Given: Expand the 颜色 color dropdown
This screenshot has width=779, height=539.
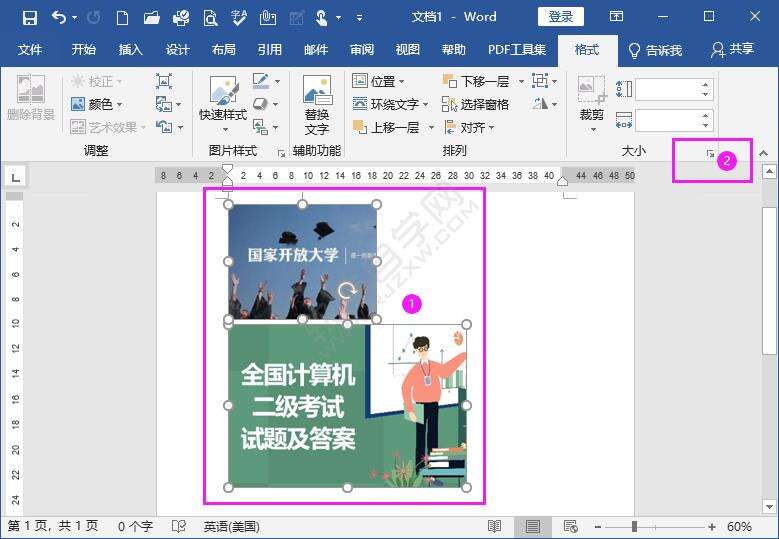Looking at the screenshot, I should click(x=120, y=105).
